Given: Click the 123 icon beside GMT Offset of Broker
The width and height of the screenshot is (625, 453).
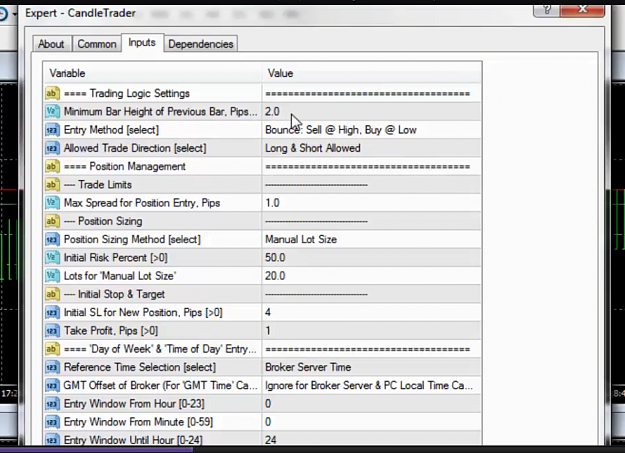Looking at the screenshot, I should [52, 386].
